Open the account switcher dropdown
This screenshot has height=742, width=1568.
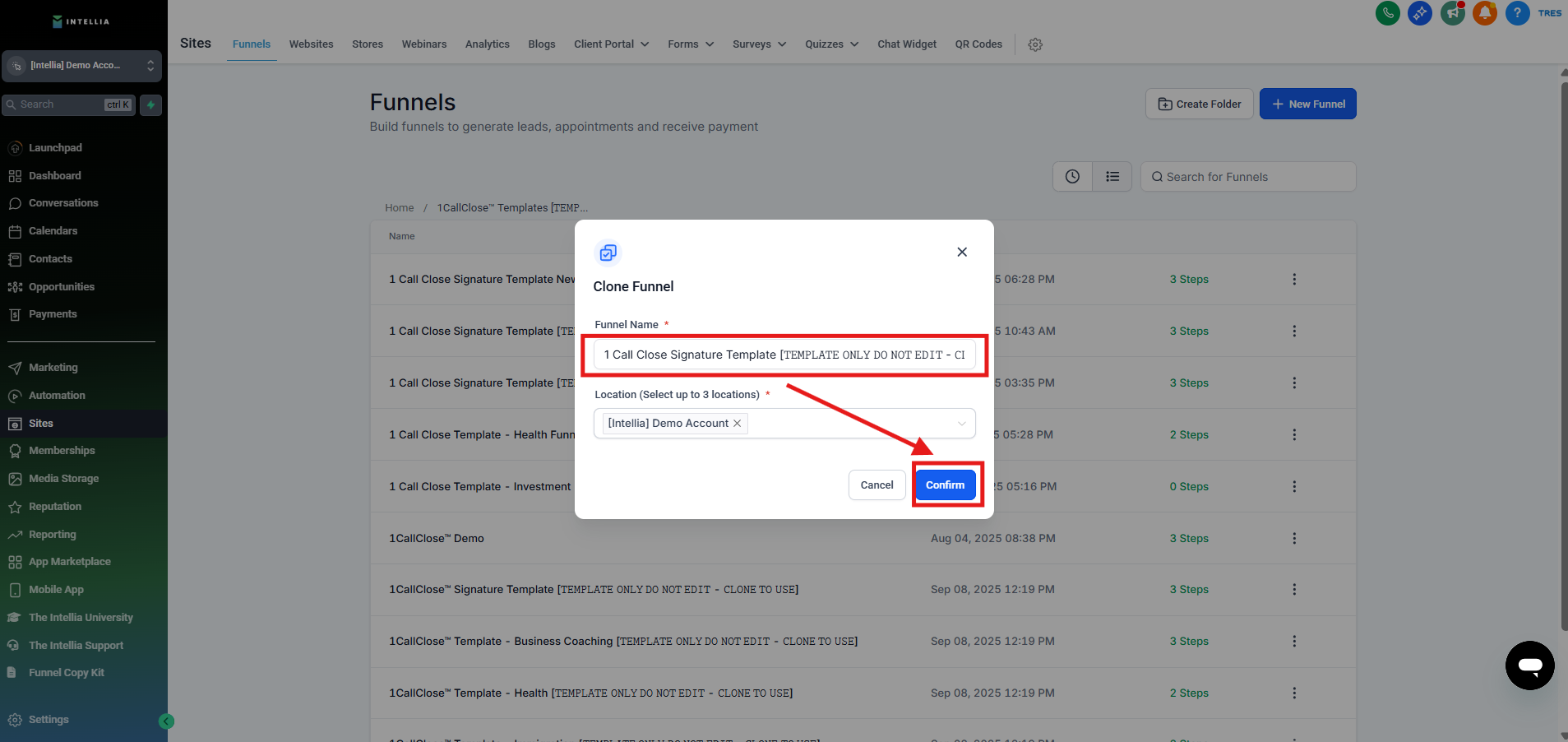(81, 66)
